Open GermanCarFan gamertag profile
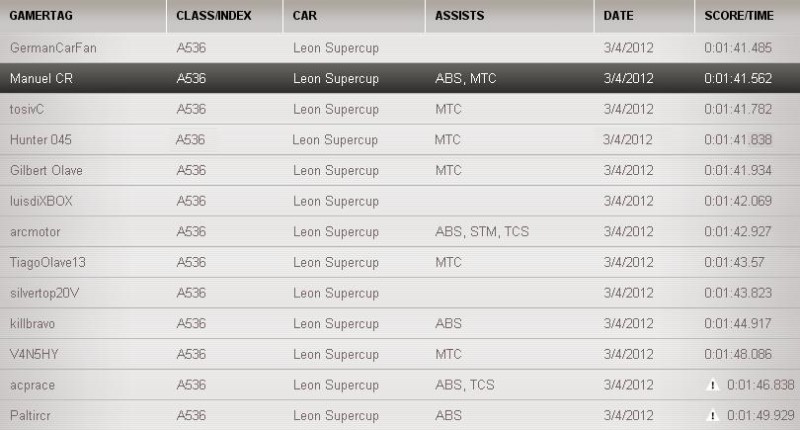800x430 pixels. click(54, 47)
